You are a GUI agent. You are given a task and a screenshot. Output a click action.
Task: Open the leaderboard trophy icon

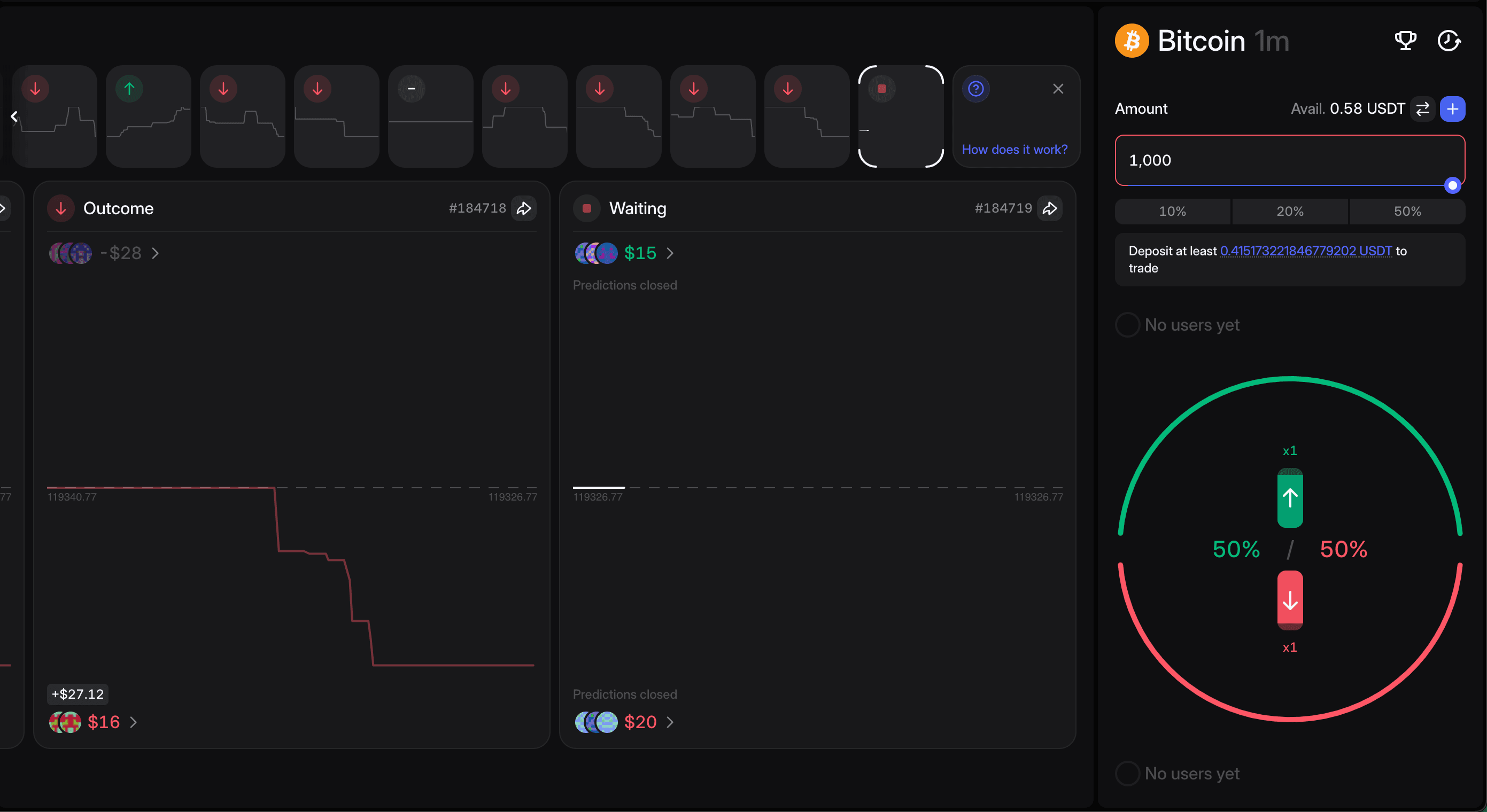[x=1405, y=41]
